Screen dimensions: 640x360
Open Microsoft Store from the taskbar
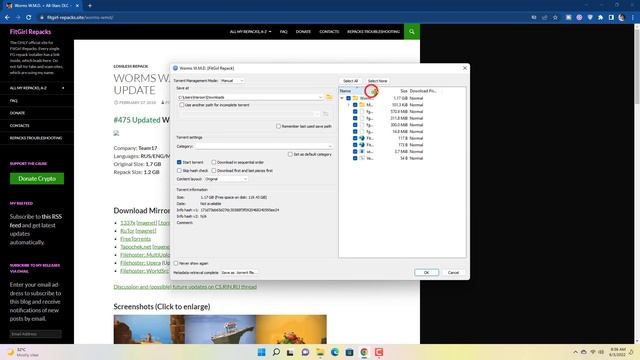click(349, 352)
